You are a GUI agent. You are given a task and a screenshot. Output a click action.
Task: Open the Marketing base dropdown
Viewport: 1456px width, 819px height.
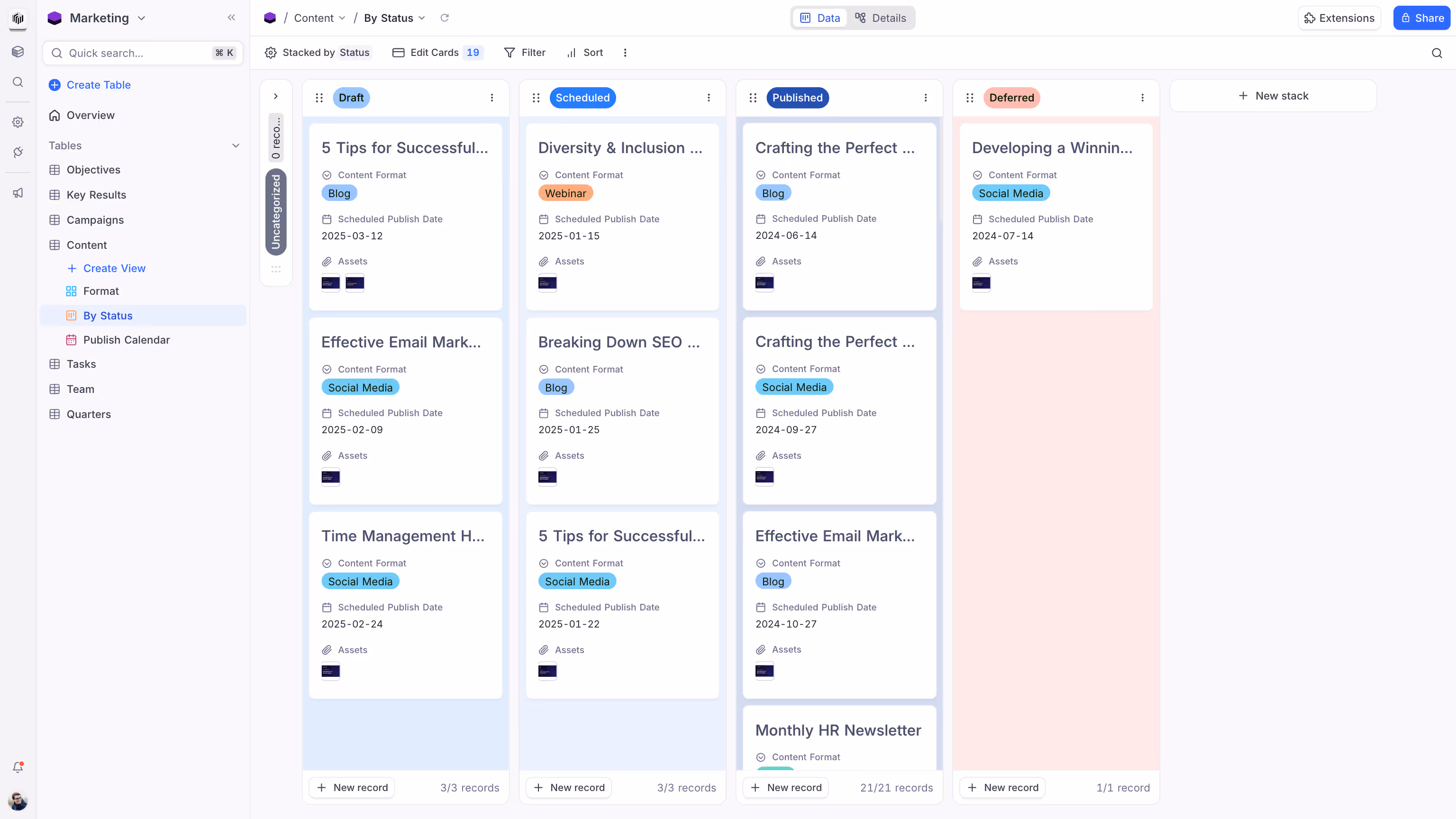(97, 18)
